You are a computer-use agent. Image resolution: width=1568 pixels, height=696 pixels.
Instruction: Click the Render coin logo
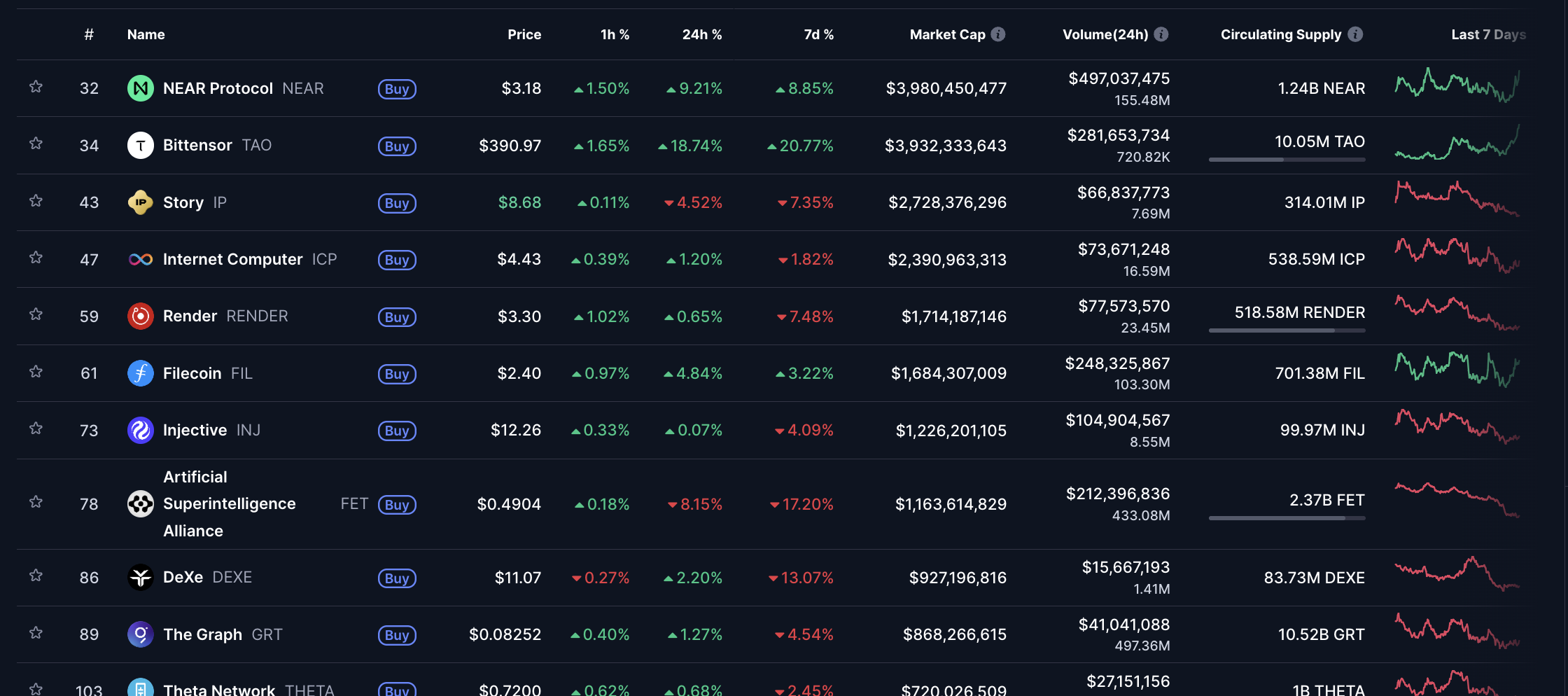[141, 316]
